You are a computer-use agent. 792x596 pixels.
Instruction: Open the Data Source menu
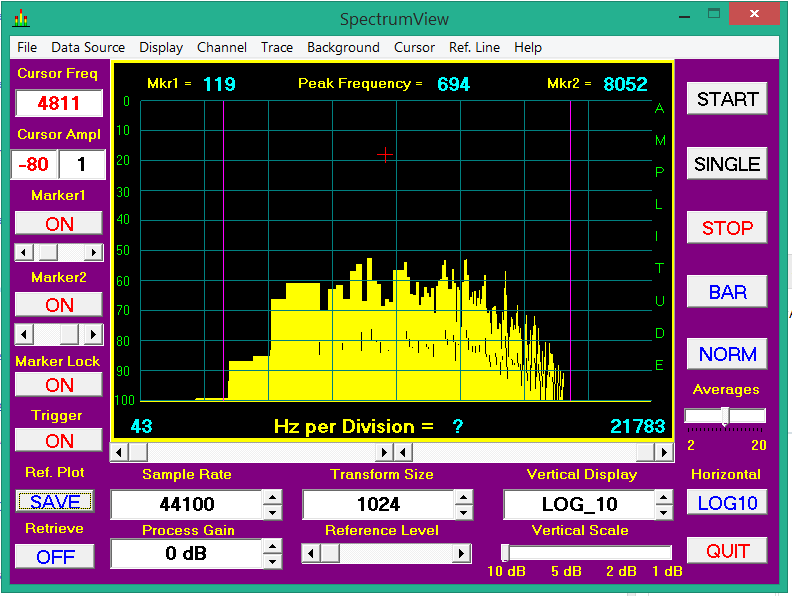click(88, 47)
